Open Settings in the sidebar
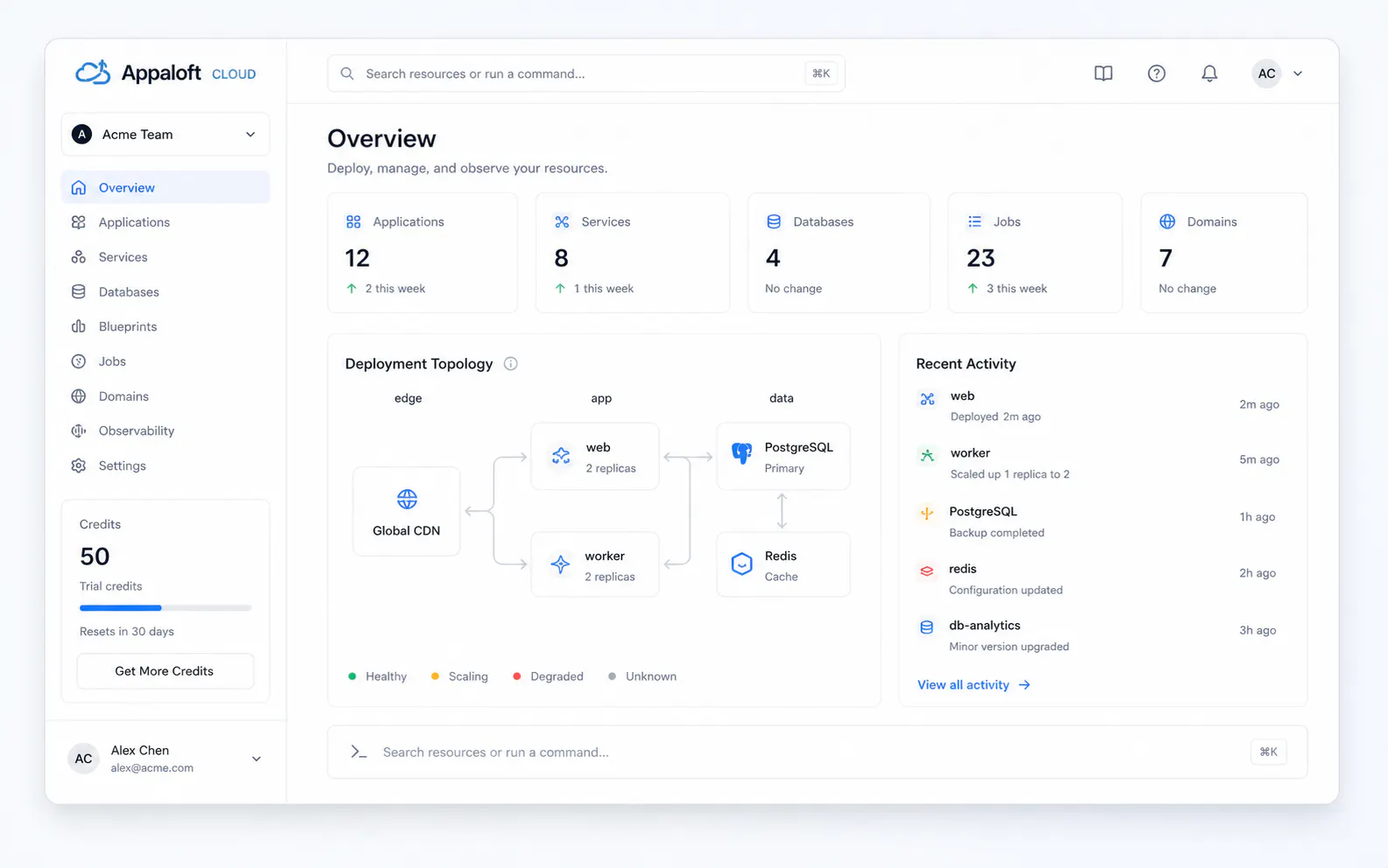Image resolution: width=1388 pixels, height=868 pixels. [x=165, y=465]
